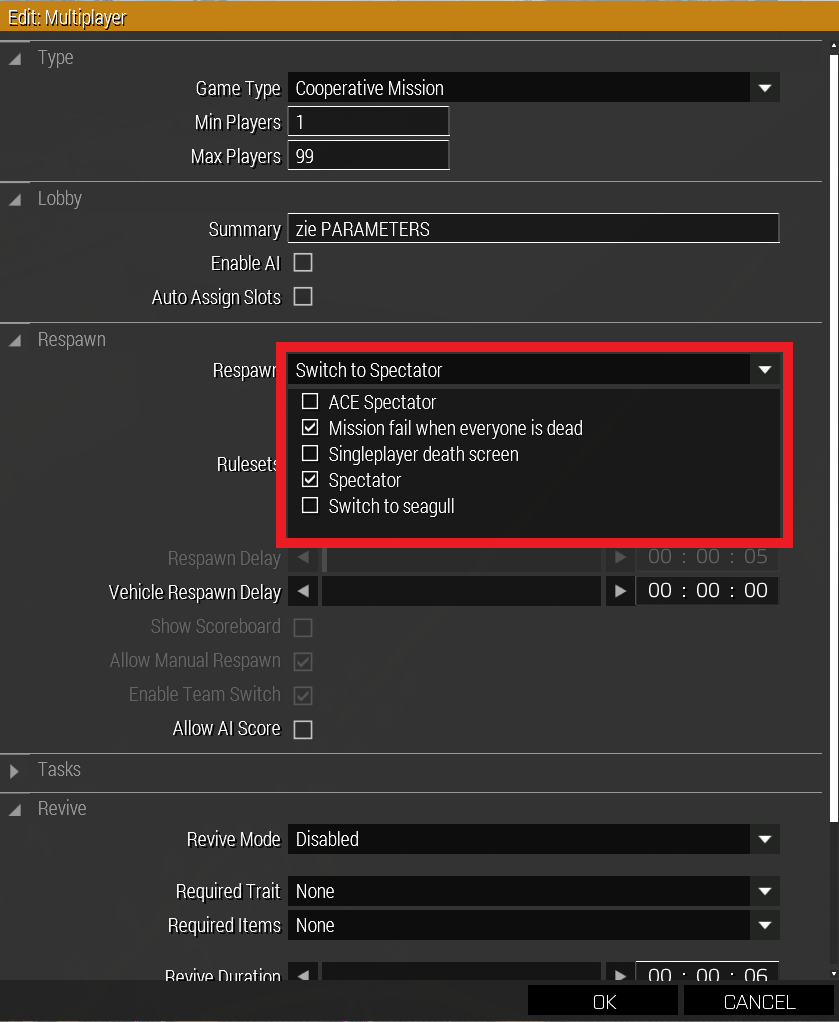Image resolution: width=839 pixels, height=1022 pixels.
Task: Click the Respawn Delay right arrow
Action: (x=621, y=557)
